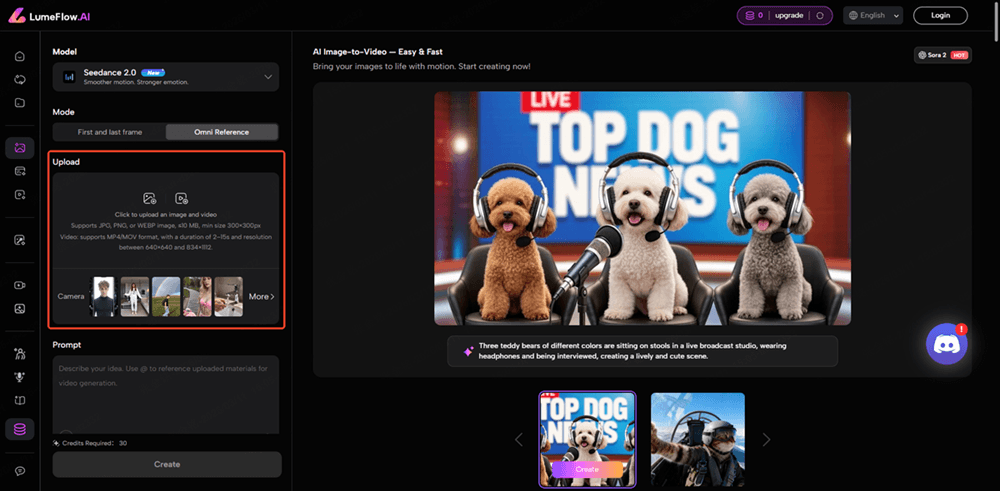The width and height of the screenshot is (1000, 491).
Task: Click the upload image icon in Upload area
Action: [x=150, y=199]
